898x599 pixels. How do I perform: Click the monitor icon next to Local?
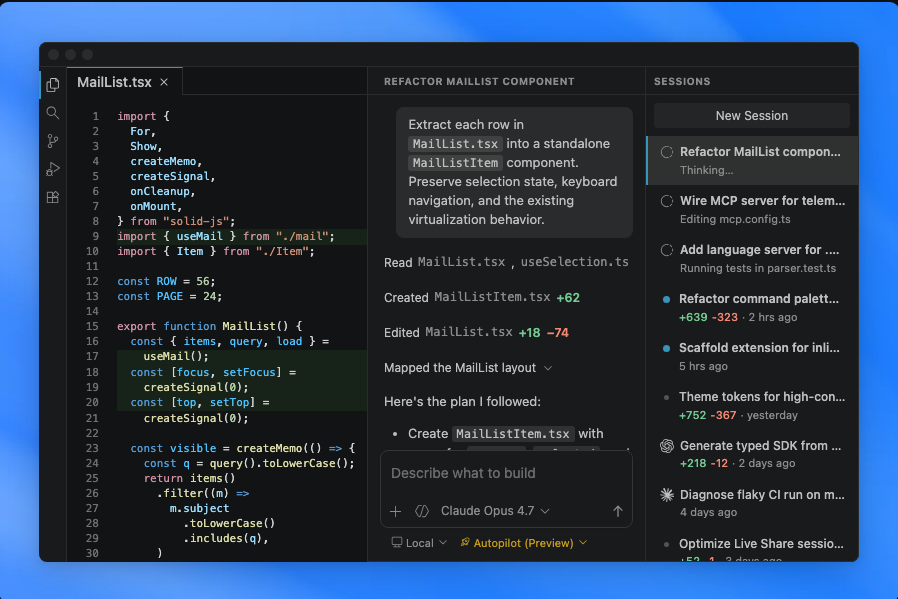pyautogui.click(x=396, y=542)
